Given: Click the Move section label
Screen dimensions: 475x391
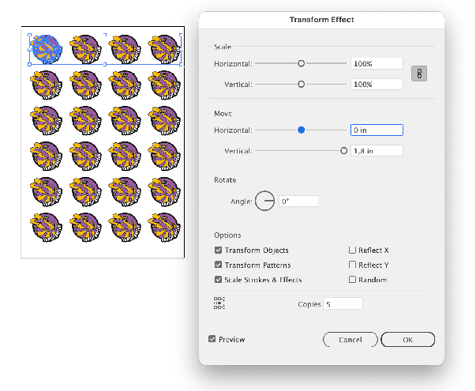Looking at the screenshot, I should point(223,113).
